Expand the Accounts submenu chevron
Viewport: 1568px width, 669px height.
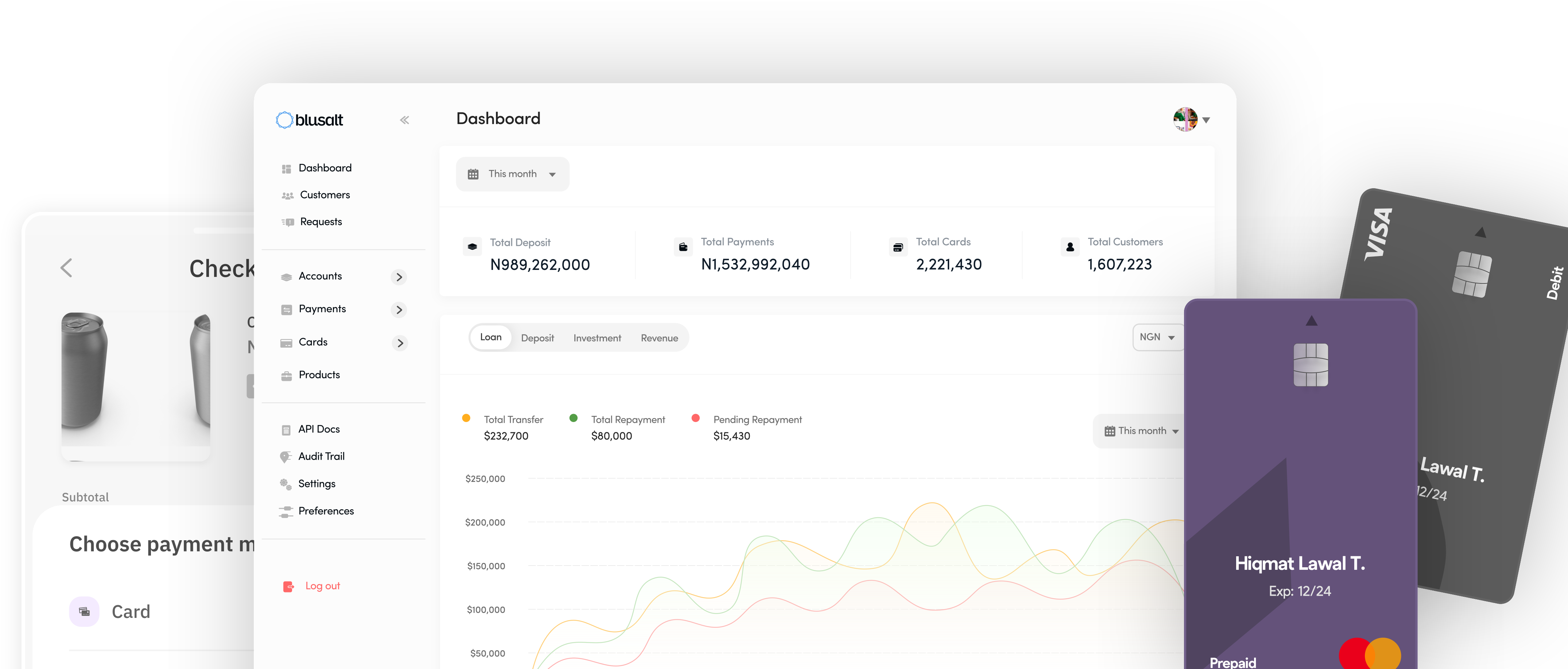click(x=399, y=277)
